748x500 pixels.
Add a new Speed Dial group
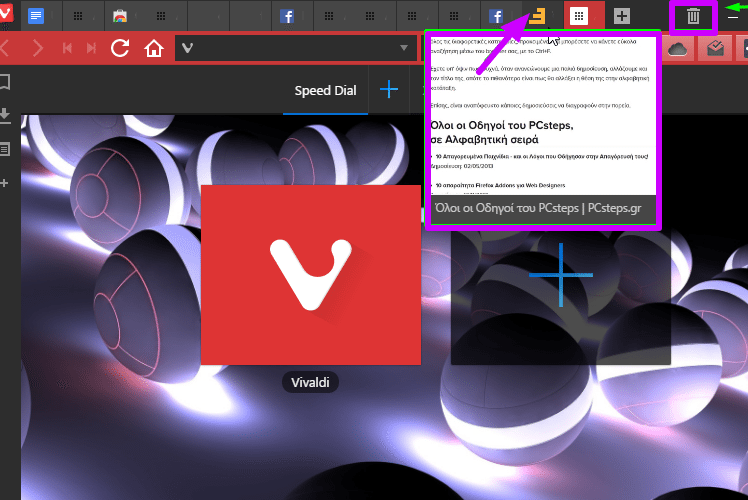[x=389, y=90]
